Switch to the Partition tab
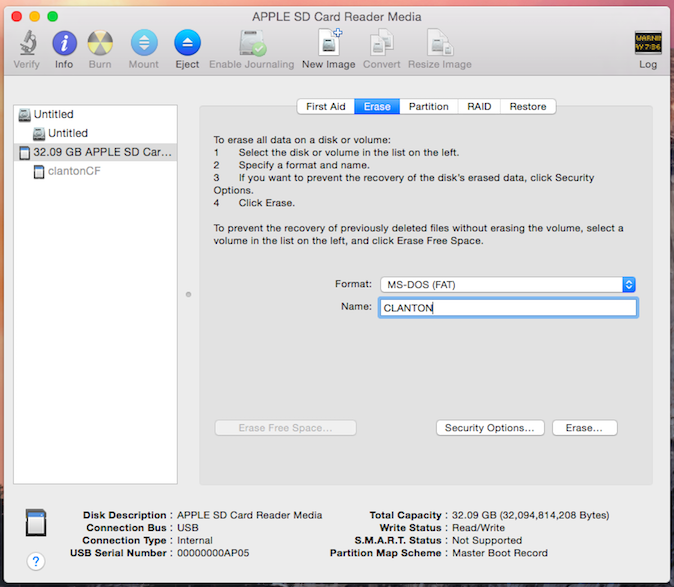 (x=428, y=107)
